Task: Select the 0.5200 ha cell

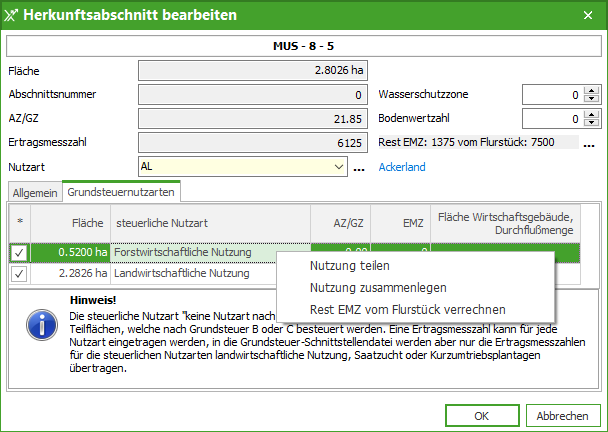Action: [71, 253]
